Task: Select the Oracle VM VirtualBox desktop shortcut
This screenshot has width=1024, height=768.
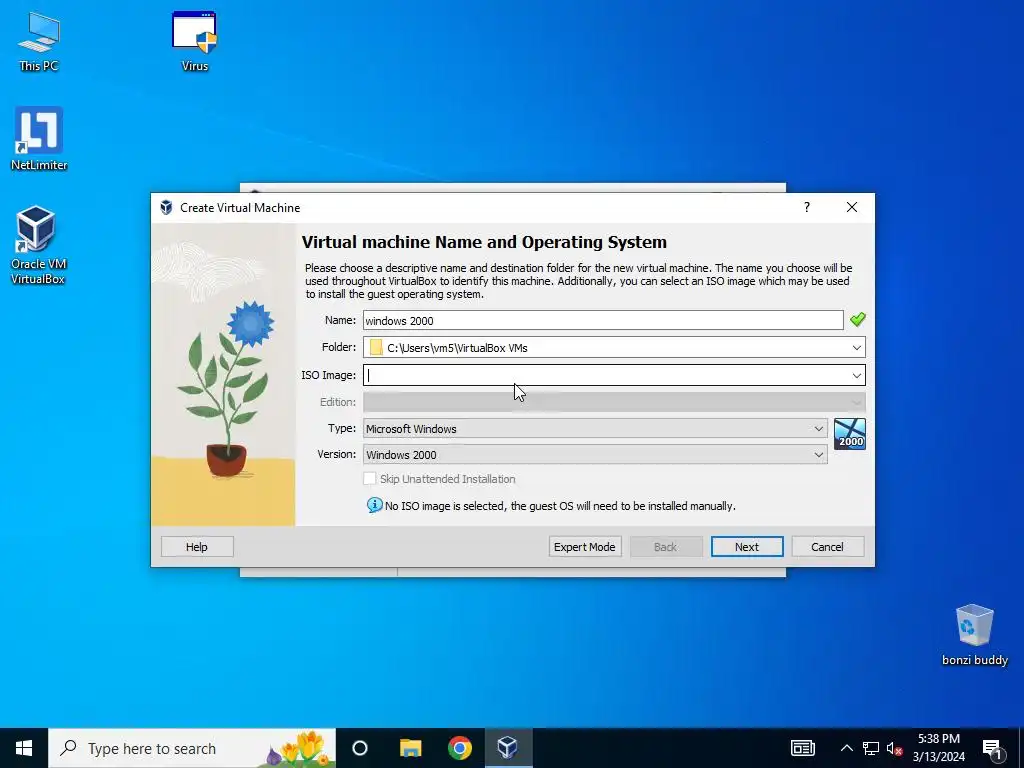Action: pyautogui.click(x=38, y=245)
